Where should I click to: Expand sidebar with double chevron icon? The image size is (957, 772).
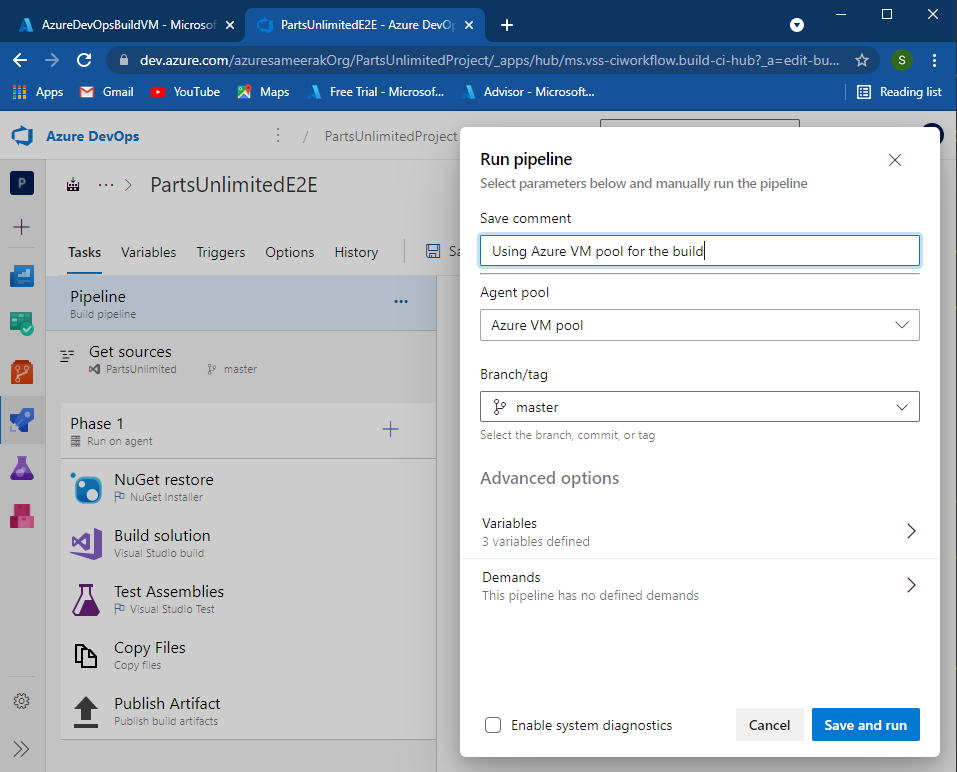[x=22, y=749]
